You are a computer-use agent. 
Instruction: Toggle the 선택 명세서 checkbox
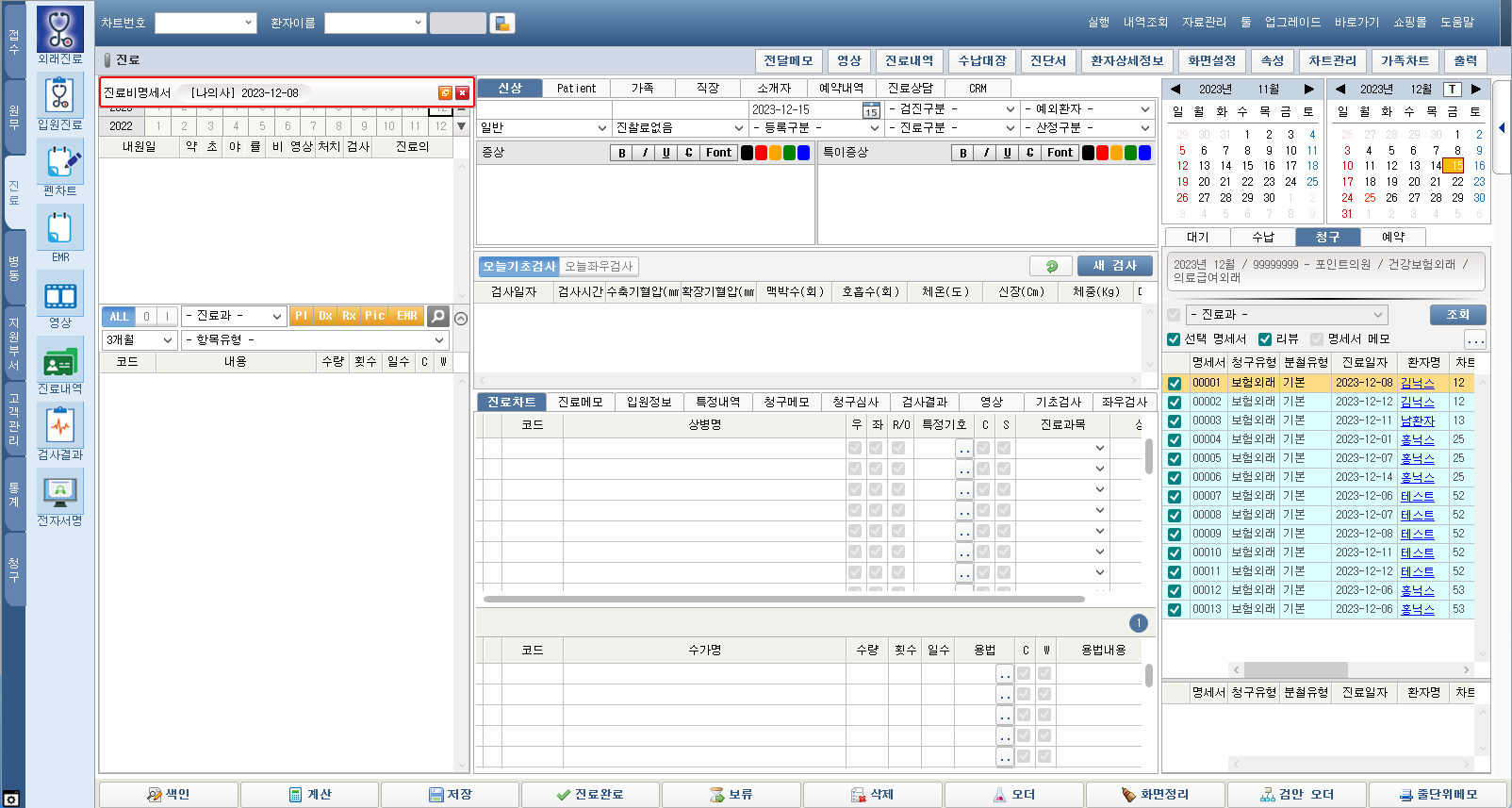(1174, 339)
